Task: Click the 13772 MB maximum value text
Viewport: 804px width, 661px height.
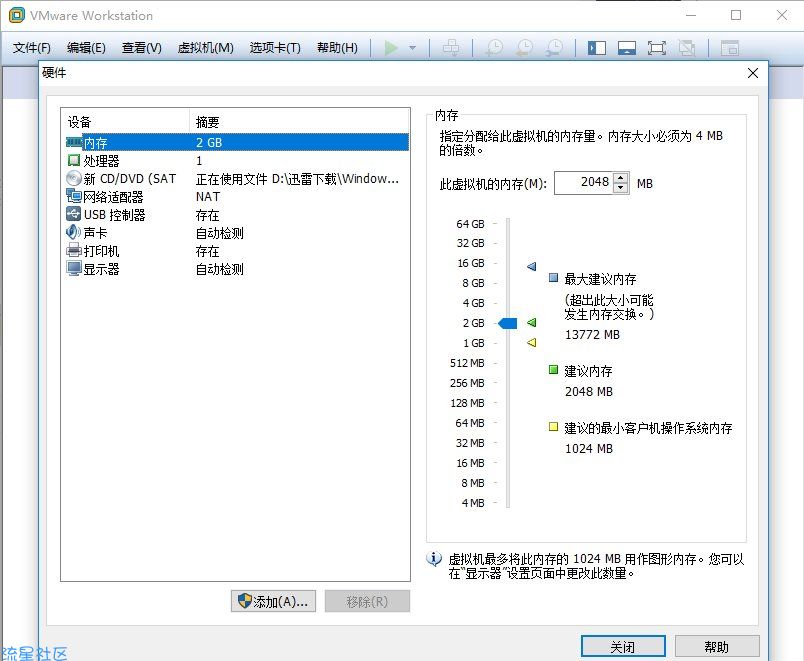Action: click(x=592, y=335)
